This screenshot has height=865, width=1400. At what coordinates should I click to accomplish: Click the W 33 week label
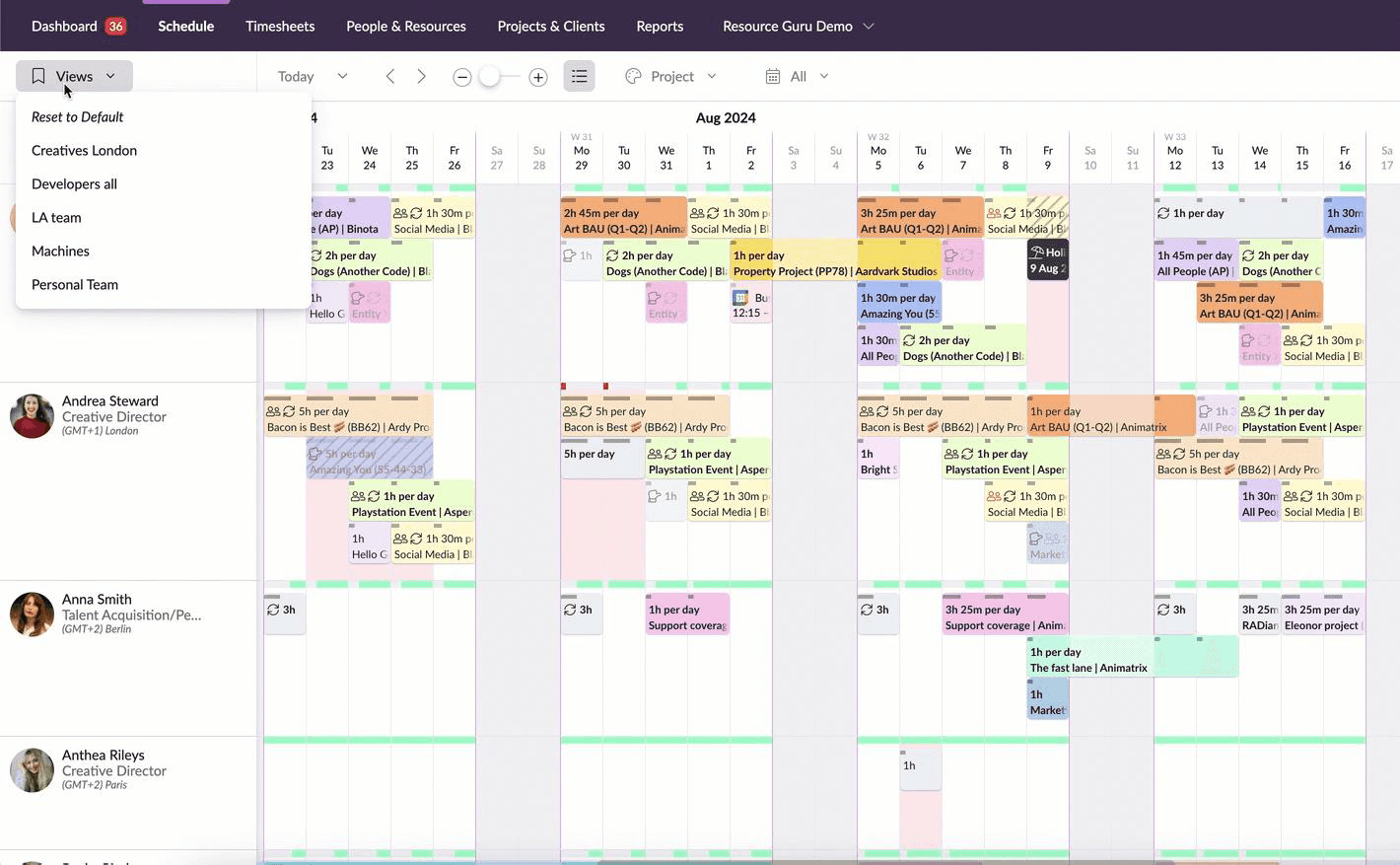pyautogui.click(x=1174, y=137)
